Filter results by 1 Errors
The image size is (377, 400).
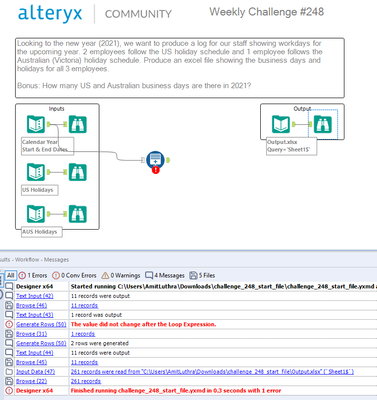pyautogui.click(x=33, y=276)
